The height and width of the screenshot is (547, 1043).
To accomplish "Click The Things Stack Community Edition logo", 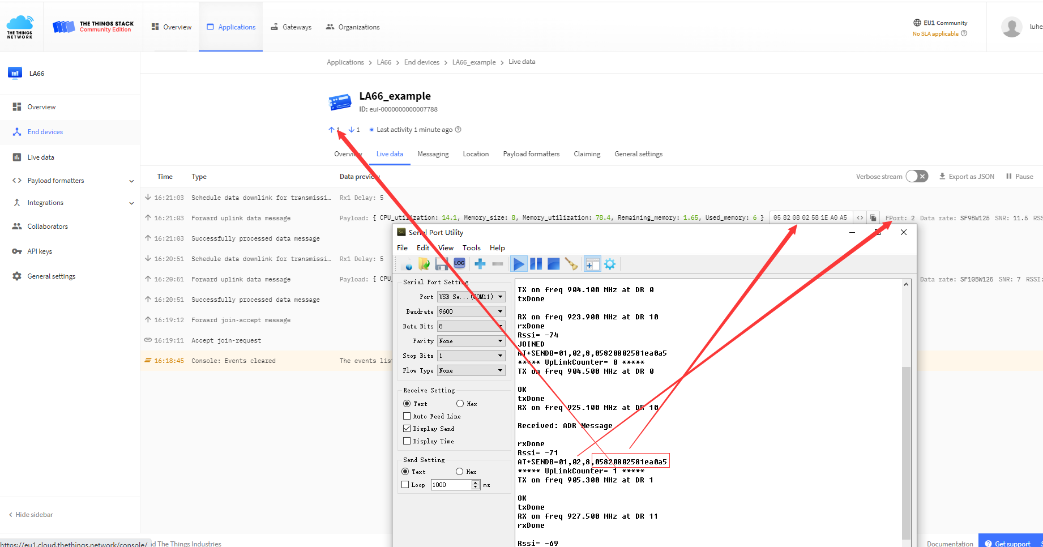I will (93, 27).
